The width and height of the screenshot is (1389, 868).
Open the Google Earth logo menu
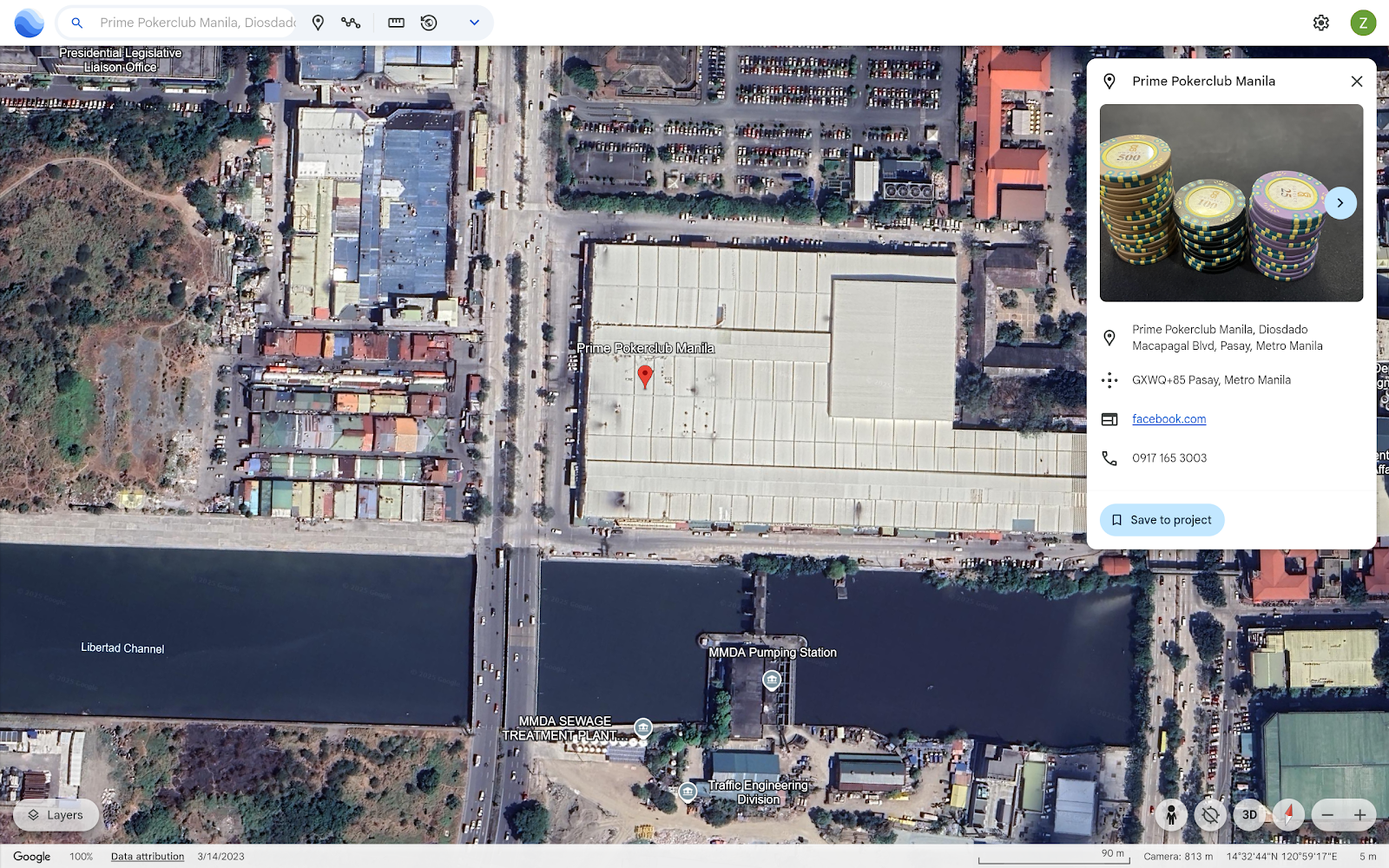[29, 23]
